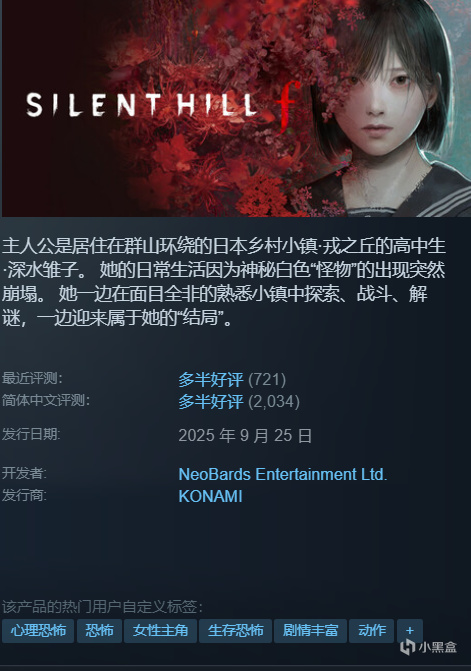Select the 生存恐怖 tag

pyautogui.click(x=235, y=630)
